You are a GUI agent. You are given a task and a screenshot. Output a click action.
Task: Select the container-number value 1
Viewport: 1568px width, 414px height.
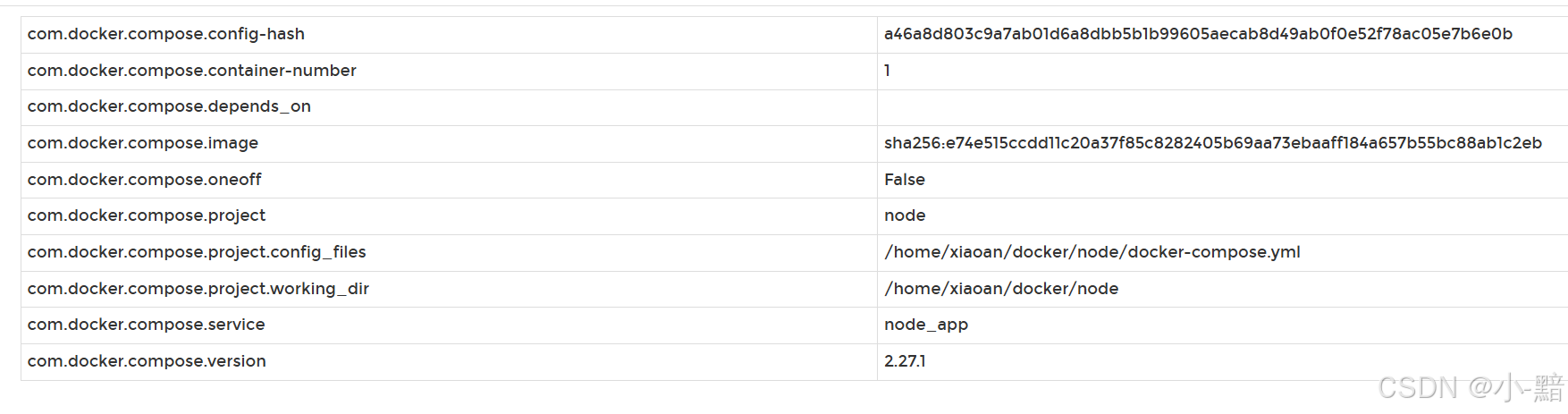click(887, 71)
